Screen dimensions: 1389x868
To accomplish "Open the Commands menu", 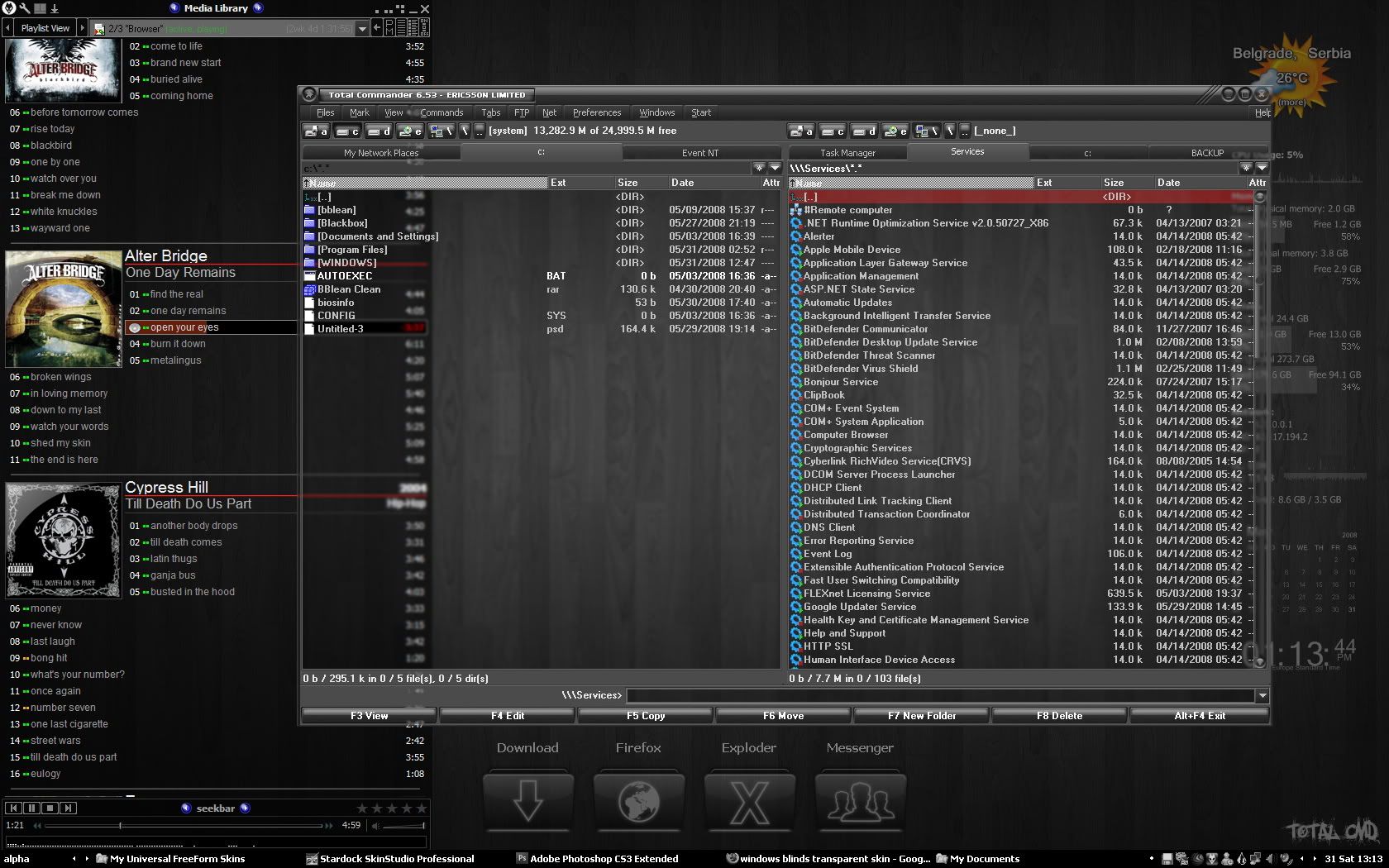I will click(x=442, y=112).
